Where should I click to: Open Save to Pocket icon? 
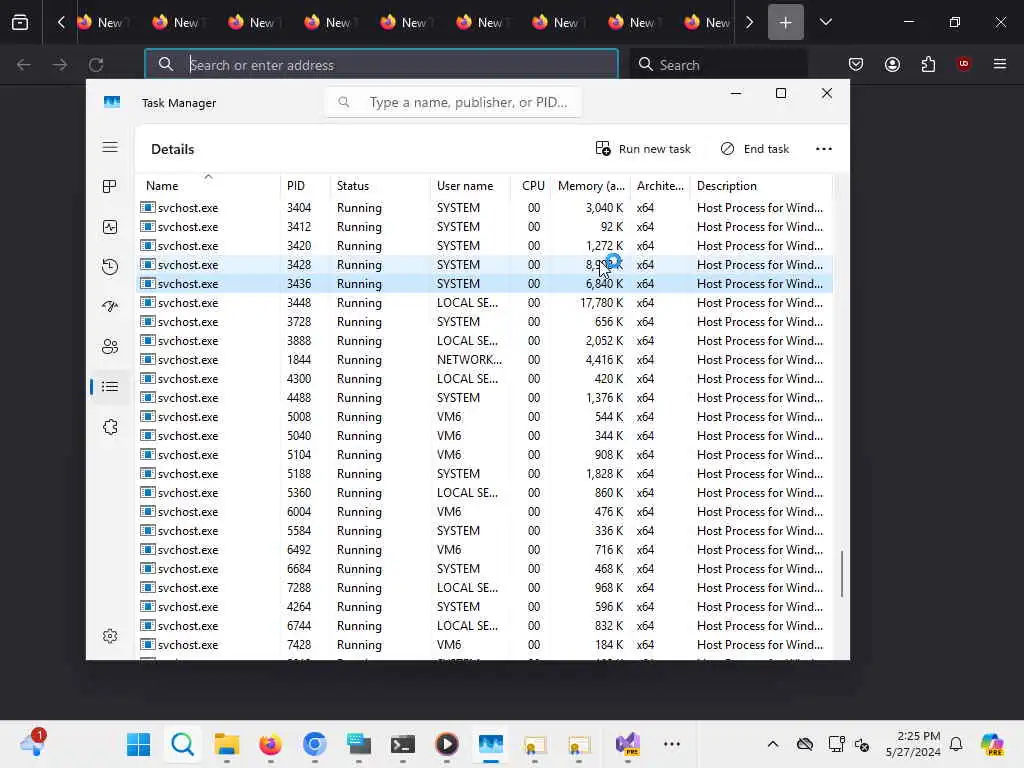(856, 64)
